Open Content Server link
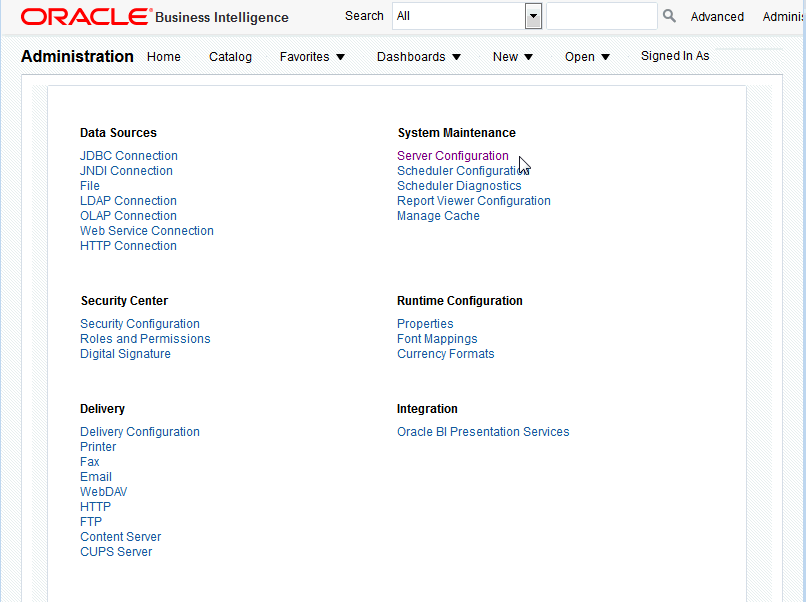The height and width of the screenshot is (602, 806). click(x=120, y=537)
